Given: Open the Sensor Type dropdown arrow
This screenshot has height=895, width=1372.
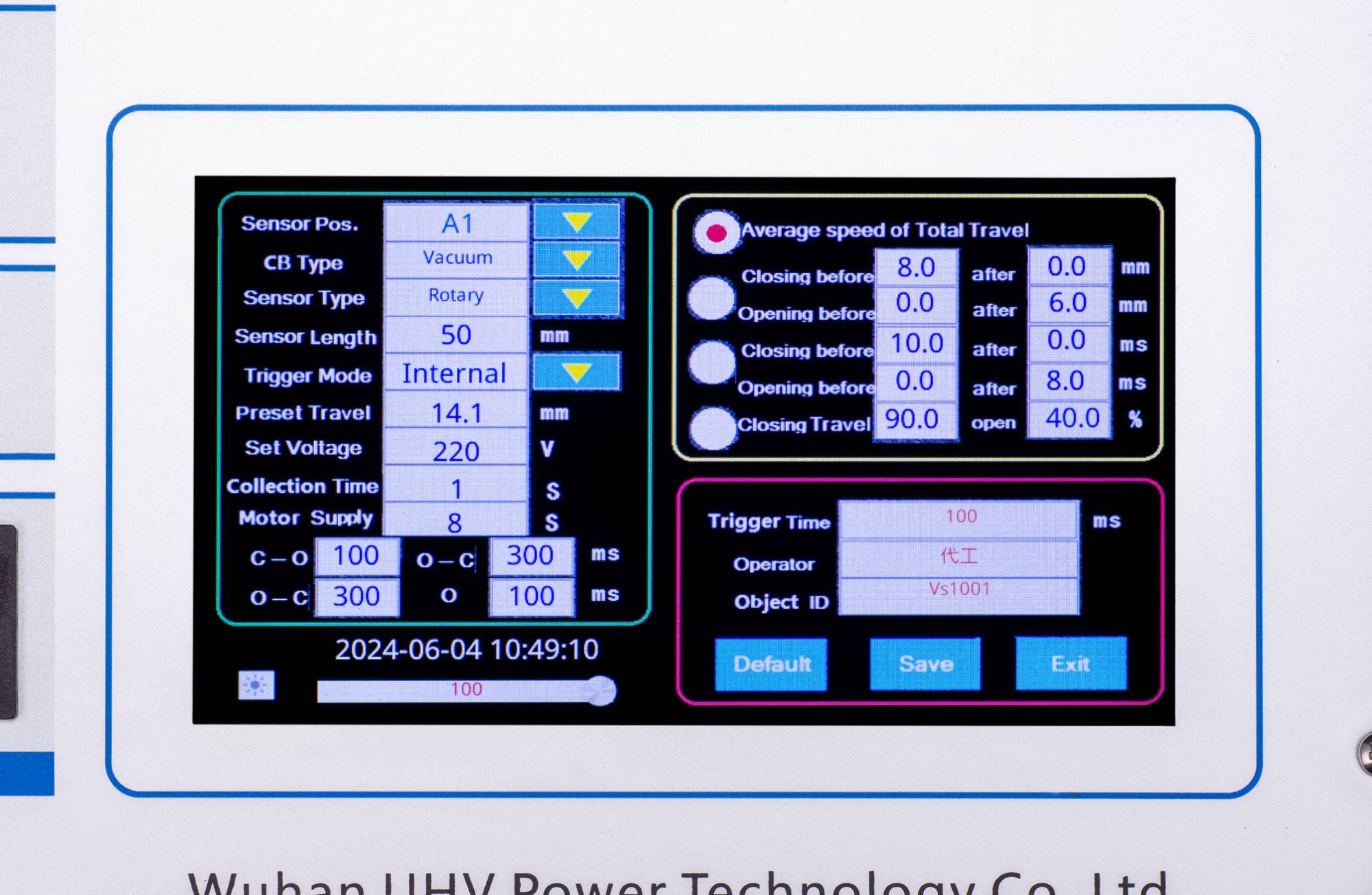Looking at the screenshot, I should 577,297.
